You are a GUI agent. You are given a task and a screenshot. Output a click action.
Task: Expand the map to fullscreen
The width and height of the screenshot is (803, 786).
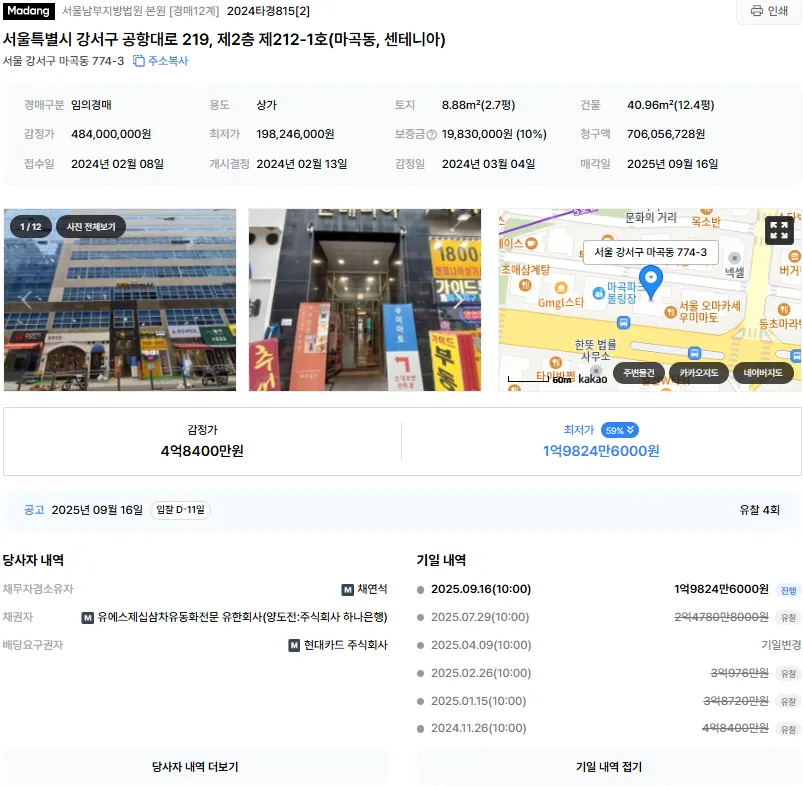(779, 230)
